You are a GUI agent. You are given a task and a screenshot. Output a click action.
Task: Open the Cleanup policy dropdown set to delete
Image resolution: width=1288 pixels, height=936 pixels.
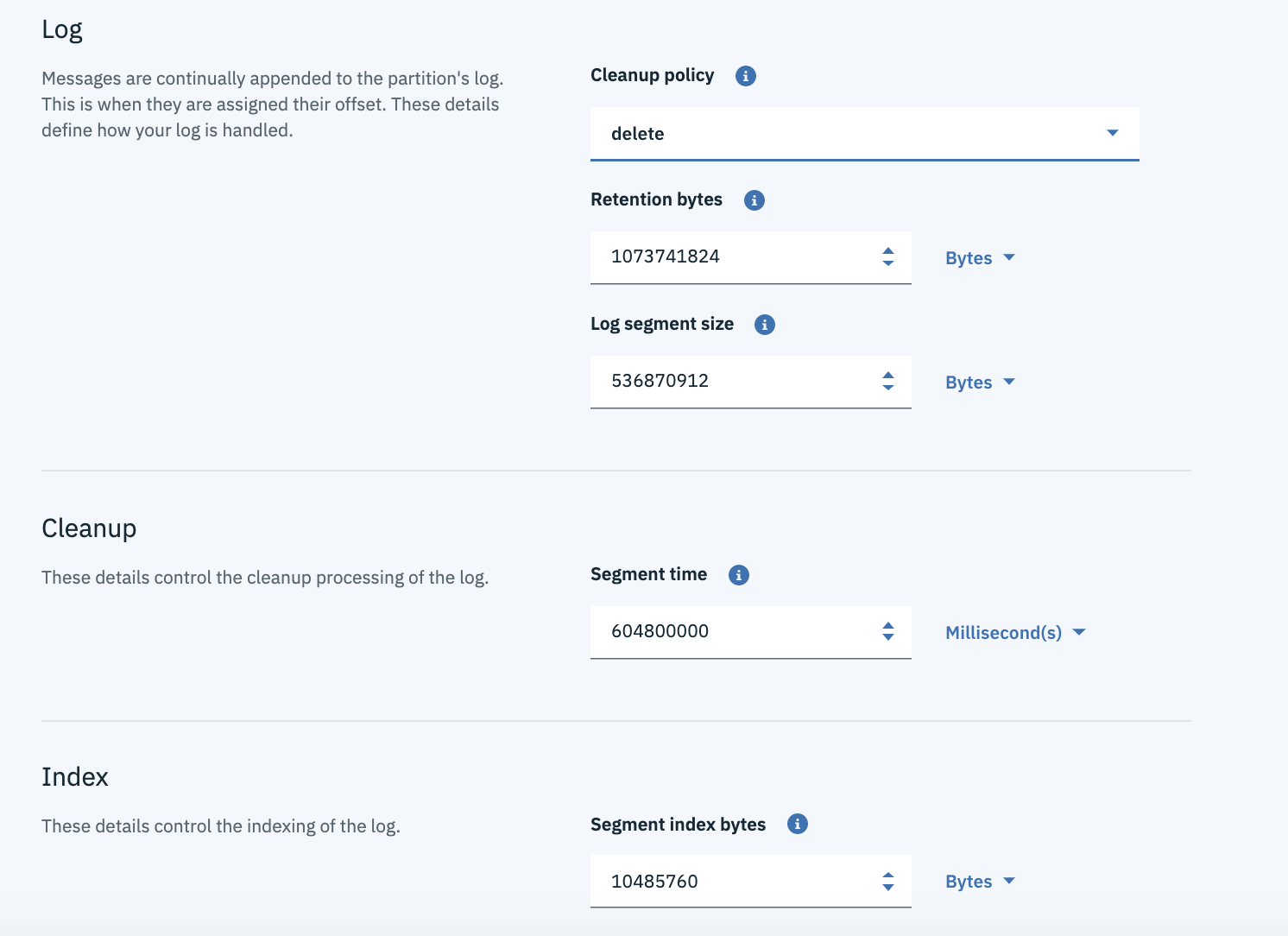864,134
